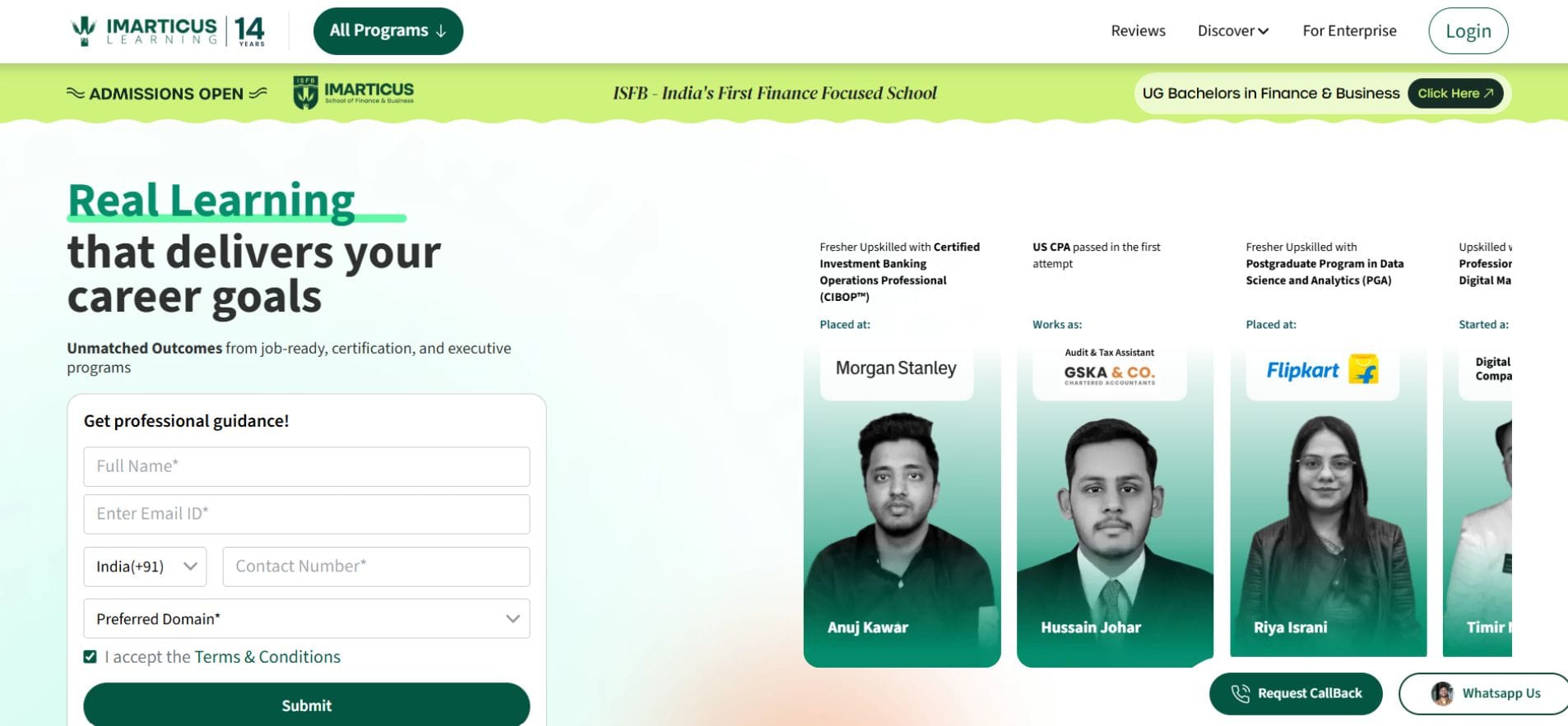1568x726 pixels.
Task: Click the Imarticus Learning logo
Action: click(x=144, y=31)
